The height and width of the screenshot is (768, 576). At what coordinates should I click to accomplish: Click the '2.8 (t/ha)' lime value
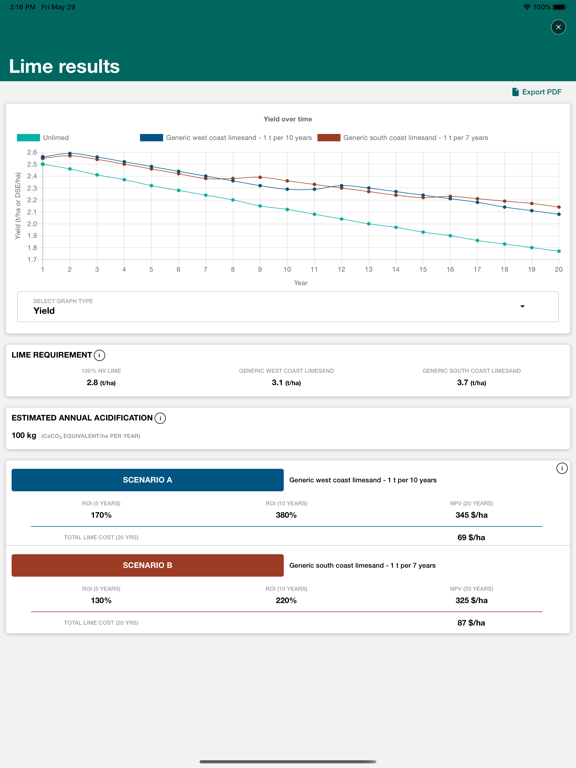pos(101,383)
